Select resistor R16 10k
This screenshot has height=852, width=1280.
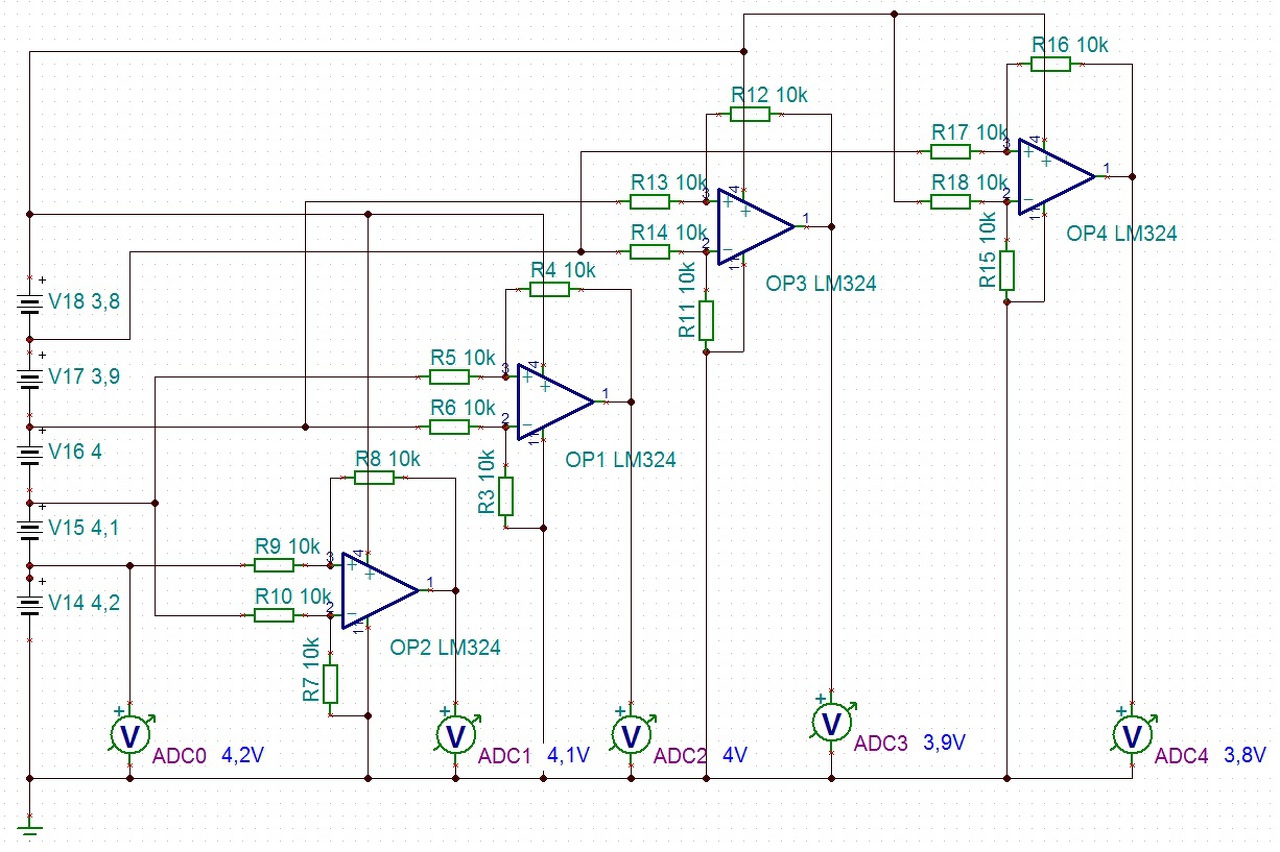[1050, 65]
